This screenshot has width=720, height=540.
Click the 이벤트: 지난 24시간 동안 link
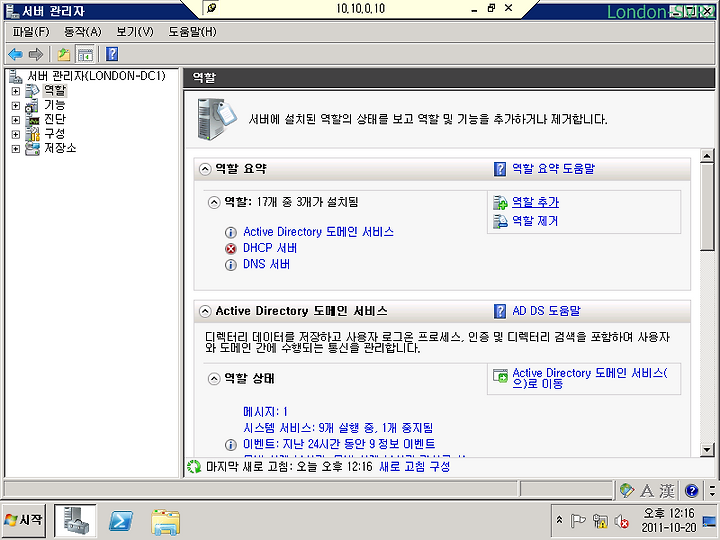point(339,444)
